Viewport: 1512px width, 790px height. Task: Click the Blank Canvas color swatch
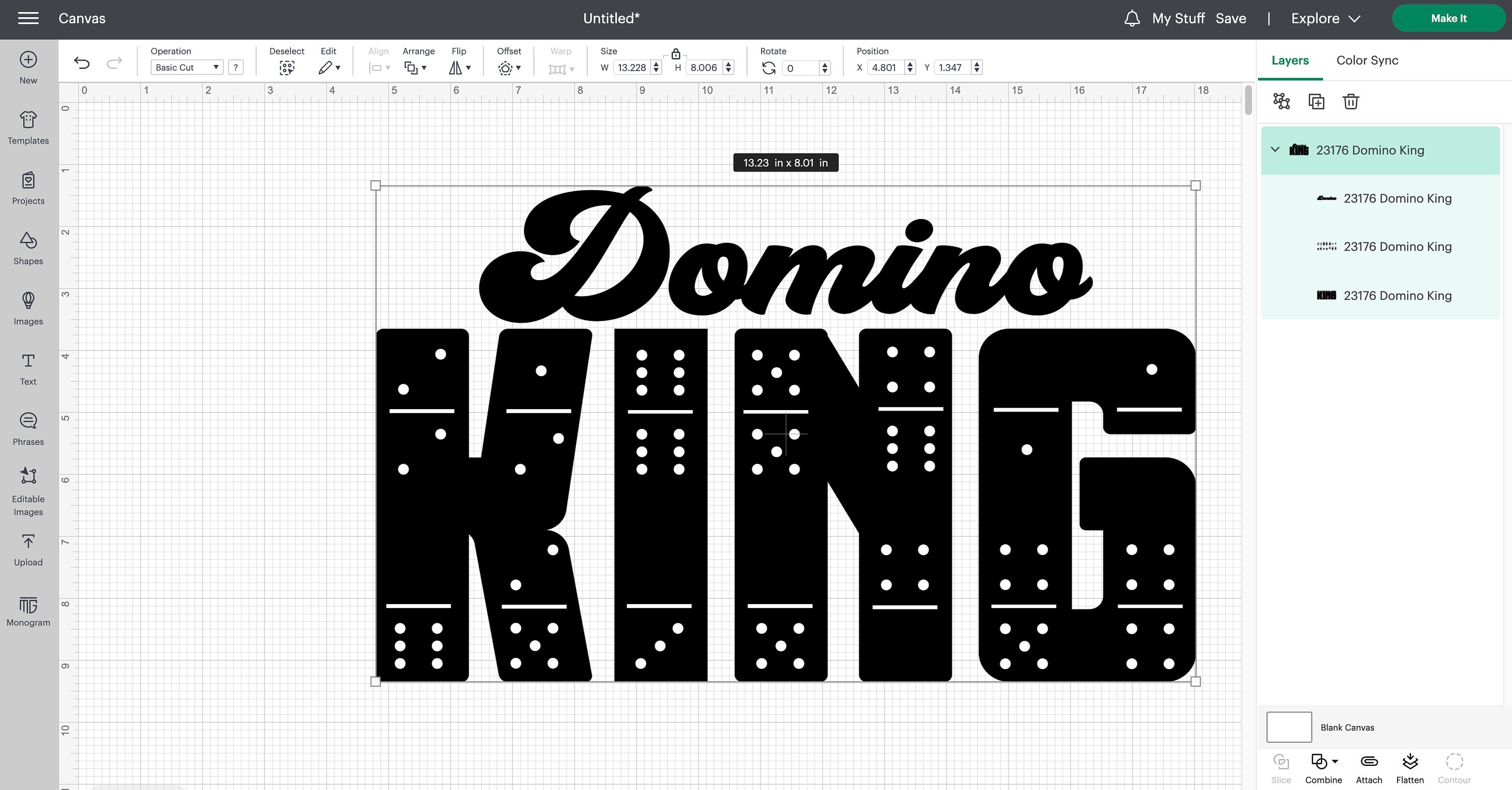point(1289,727)
